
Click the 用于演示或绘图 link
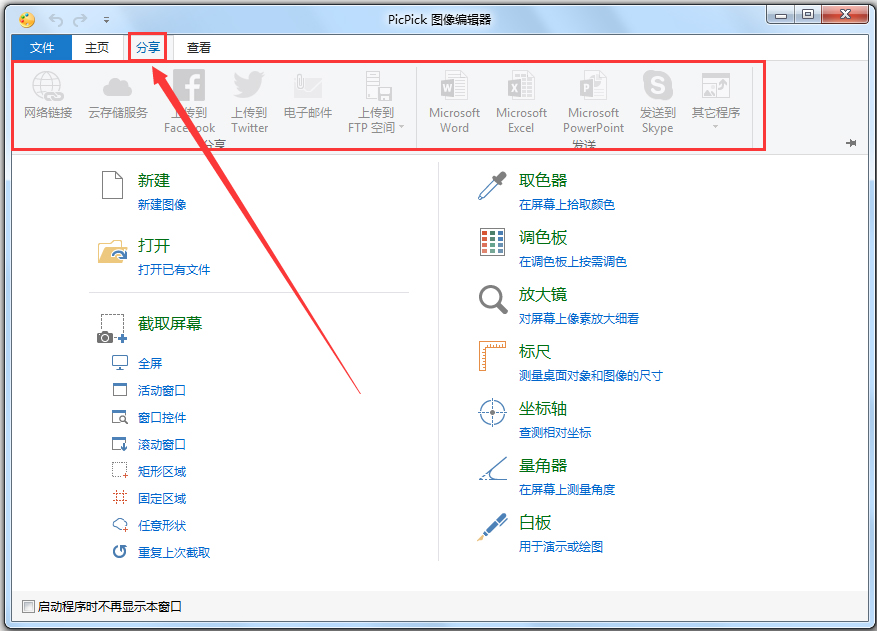[x=561, y=547]
